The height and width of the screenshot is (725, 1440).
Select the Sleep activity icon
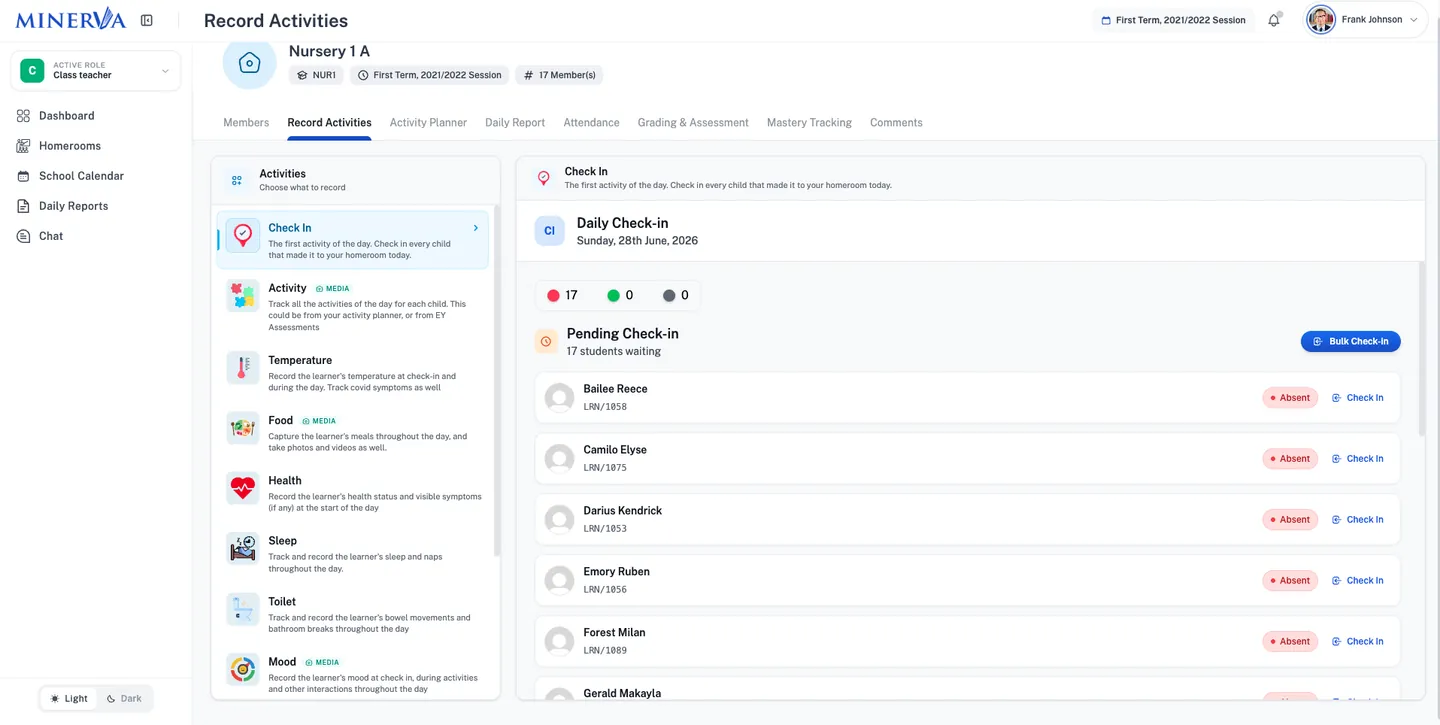(243, 548)
